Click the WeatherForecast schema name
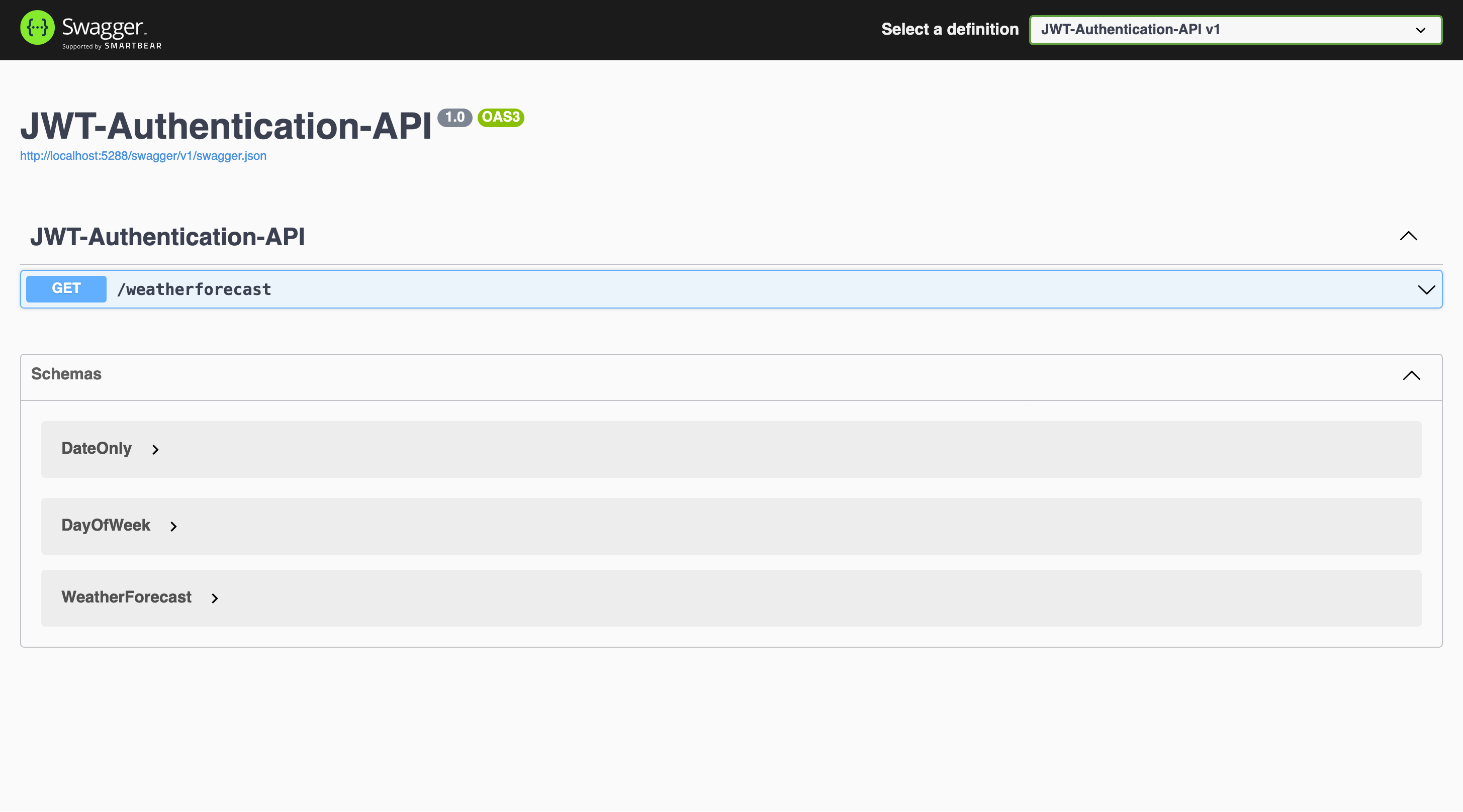This screenshot has height=812, width=1463. 127,597
